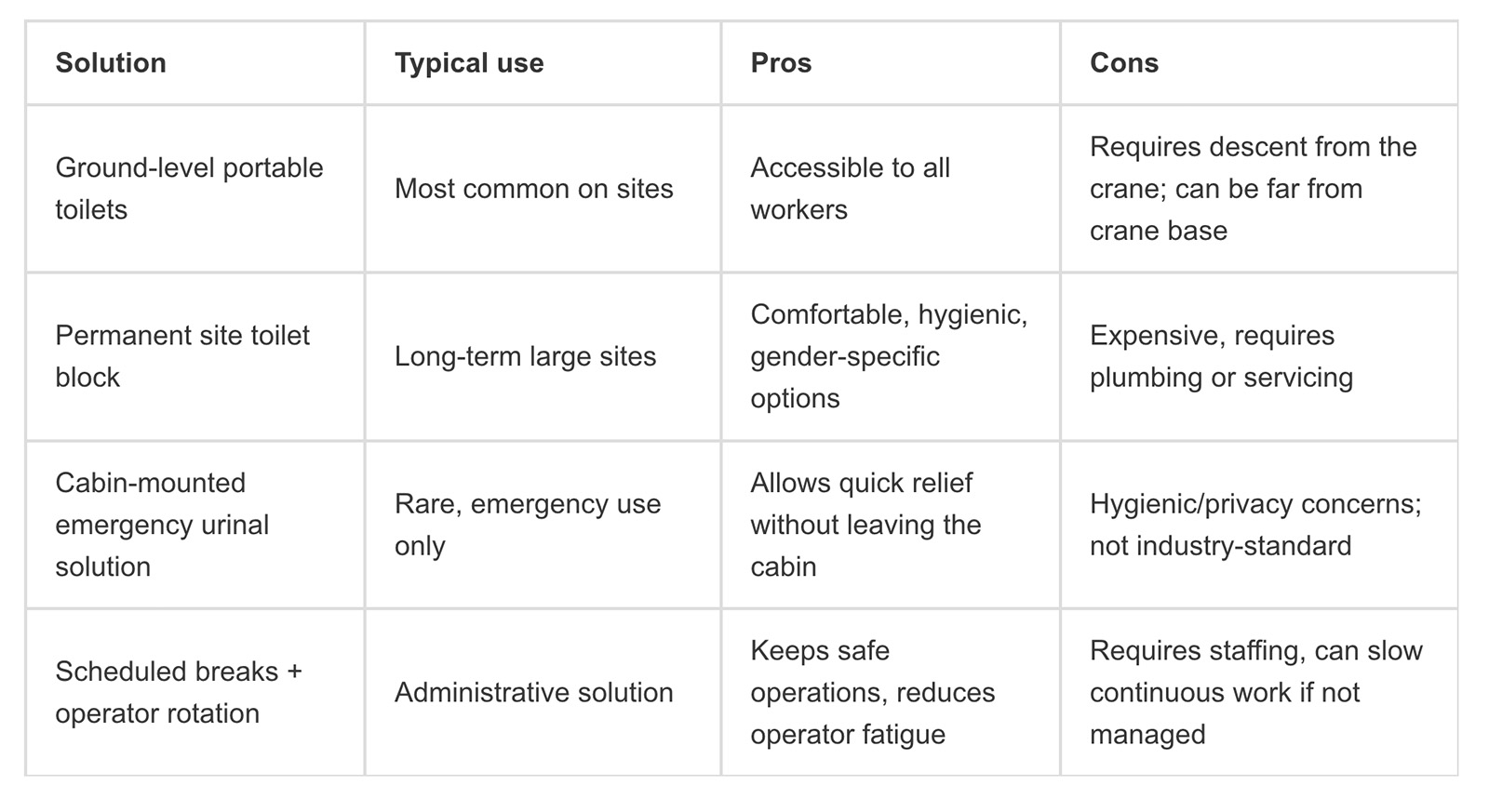Screen dimensions: 1489x812
Task: Click the Permanent site toilet block cell
Action: point(182,356)
